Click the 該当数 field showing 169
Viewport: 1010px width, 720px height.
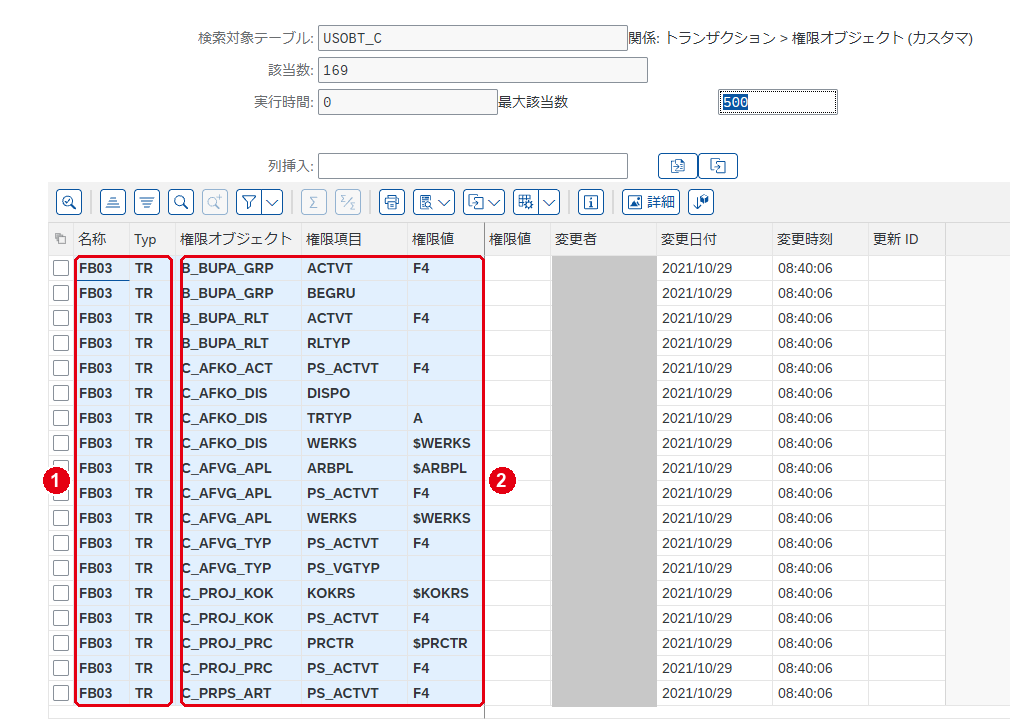click(482, 70)
